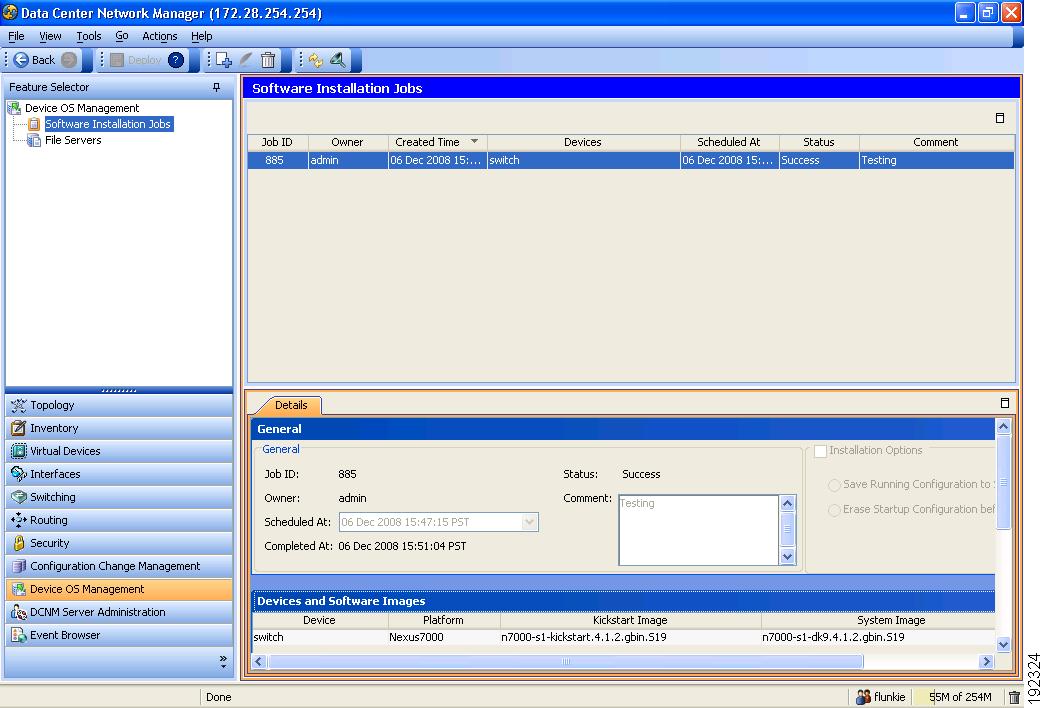Image resolution: width=1044 pixels, height=708 pixels.
Task: Select Save Running Configuration radio button
Action: 834,485
